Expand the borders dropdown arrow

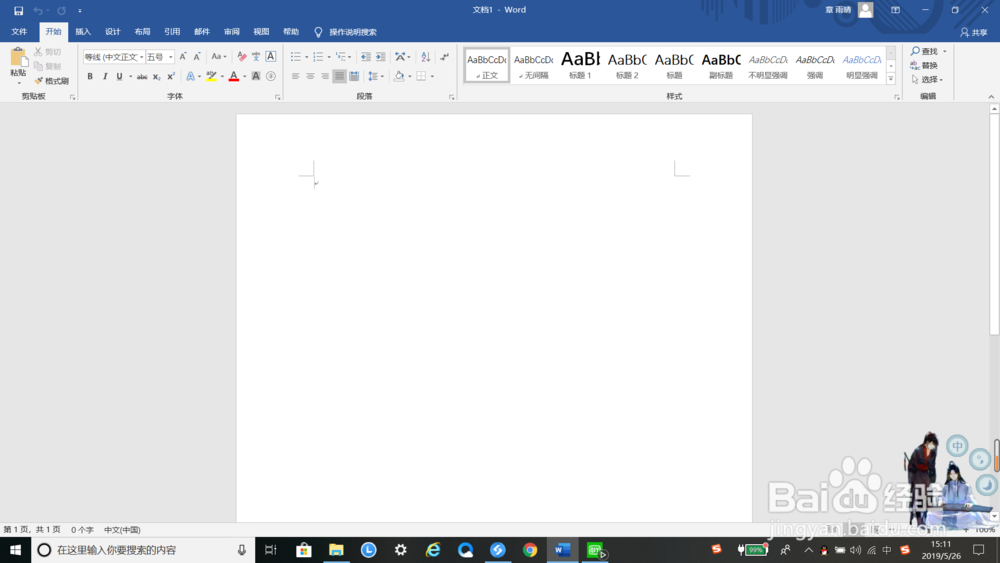[x=432, y=77]
